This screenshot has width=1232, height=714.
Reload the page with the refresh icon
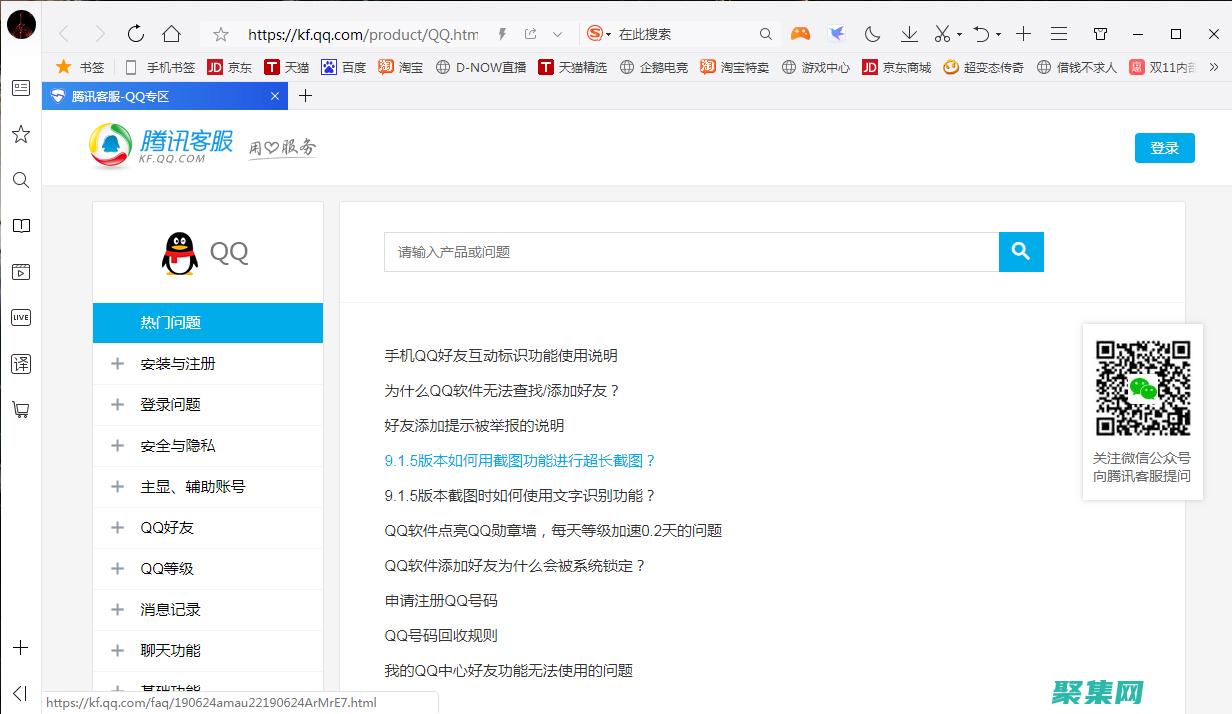pyautogui.click(x=136, y=34)
